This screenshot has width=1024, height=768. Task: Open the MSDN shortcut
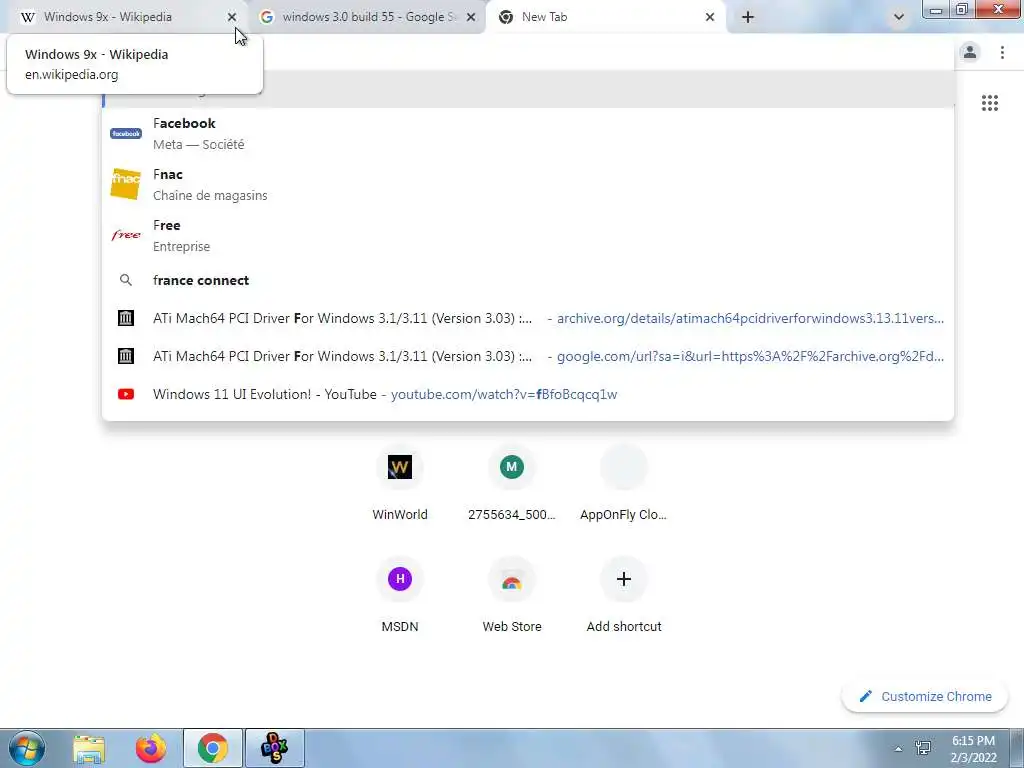[x=400, y=596]
